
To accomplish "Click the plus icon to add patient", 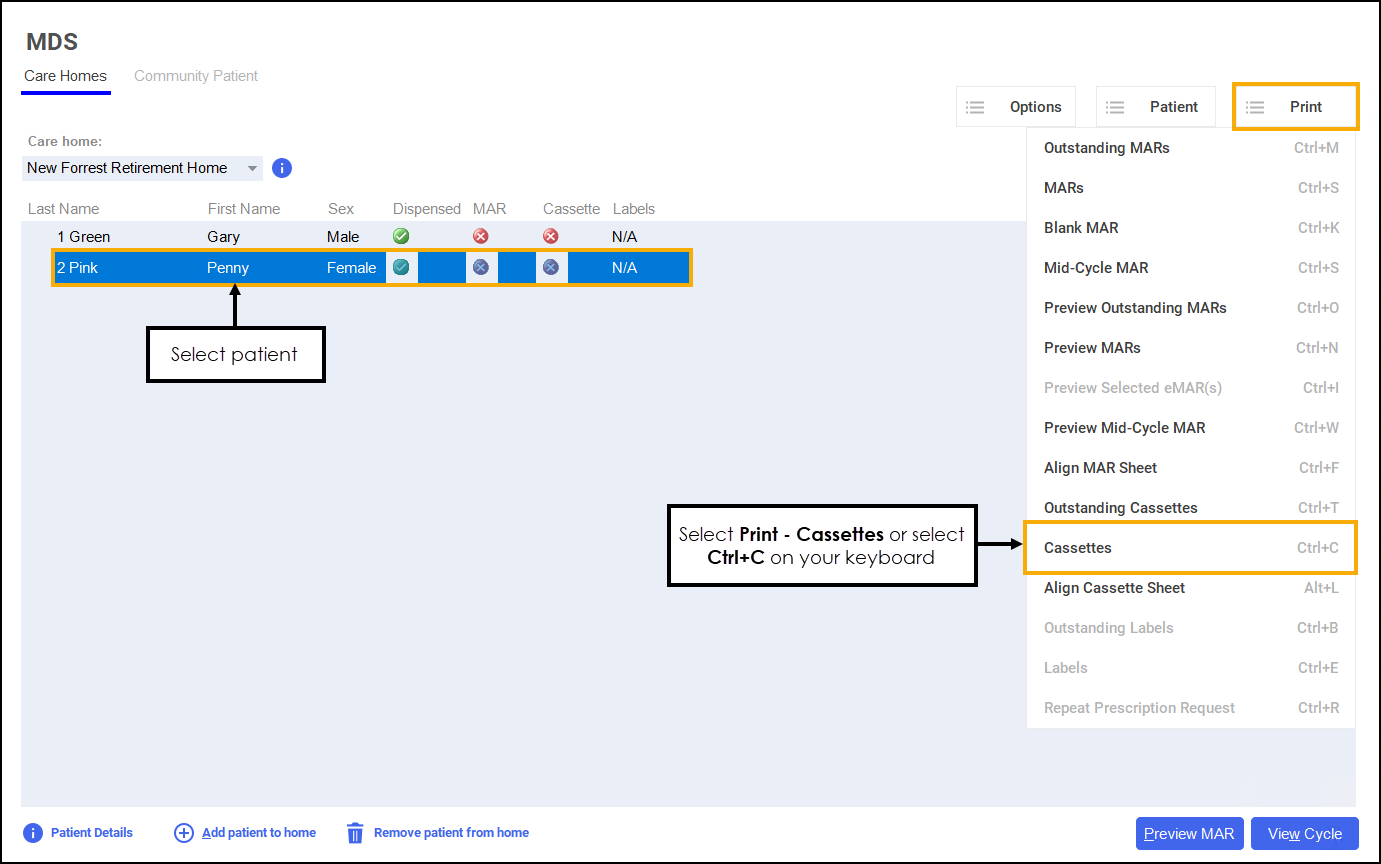I will 184,833.
